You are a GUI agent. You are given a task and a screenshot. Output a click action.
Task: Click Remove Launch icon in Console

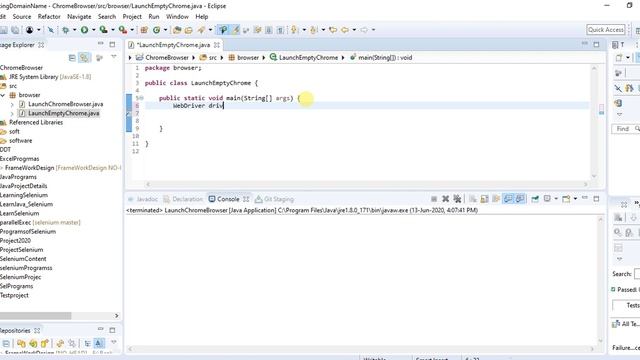pos(446,199)
